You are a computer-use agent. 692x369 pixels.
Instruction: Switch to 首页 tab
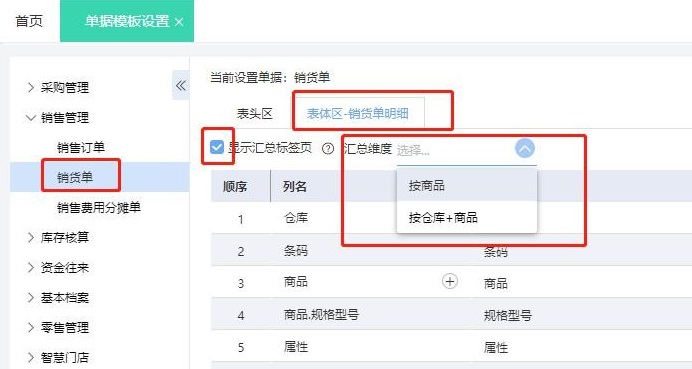pyautogui.click(x=29, y=21)
